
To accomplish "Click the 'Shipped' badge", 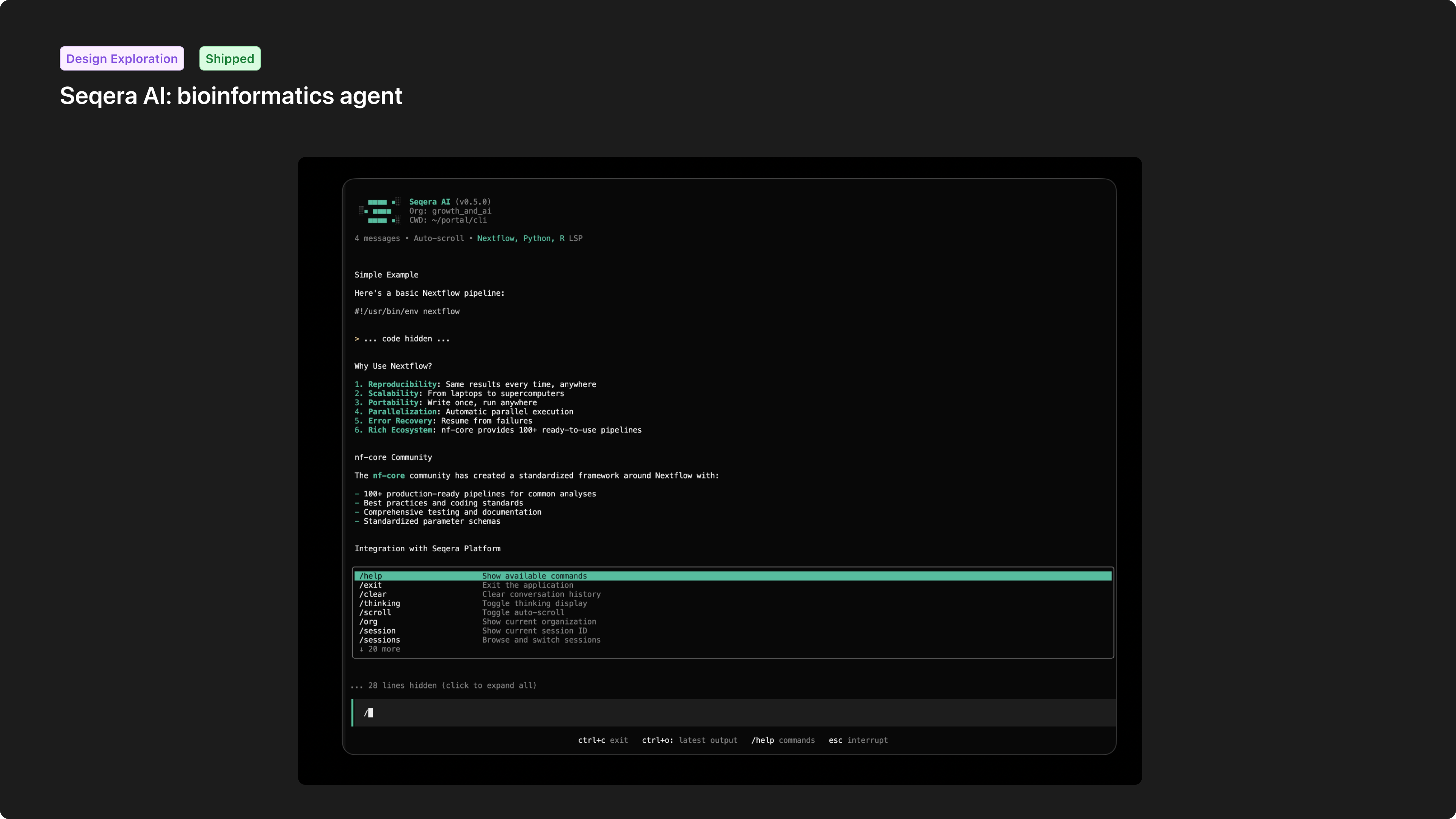I will tap(229, 58).
